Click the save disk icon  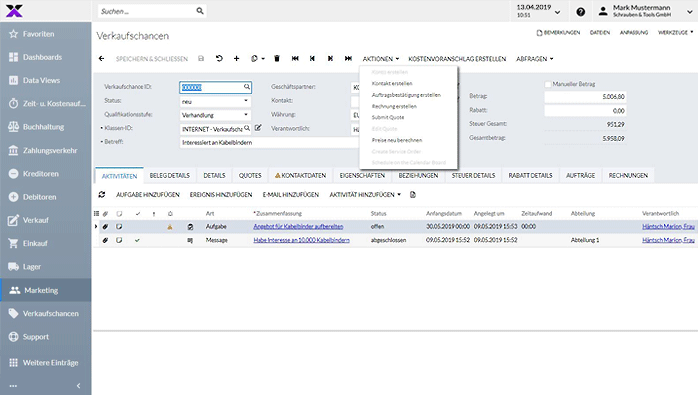coord(201,58)
